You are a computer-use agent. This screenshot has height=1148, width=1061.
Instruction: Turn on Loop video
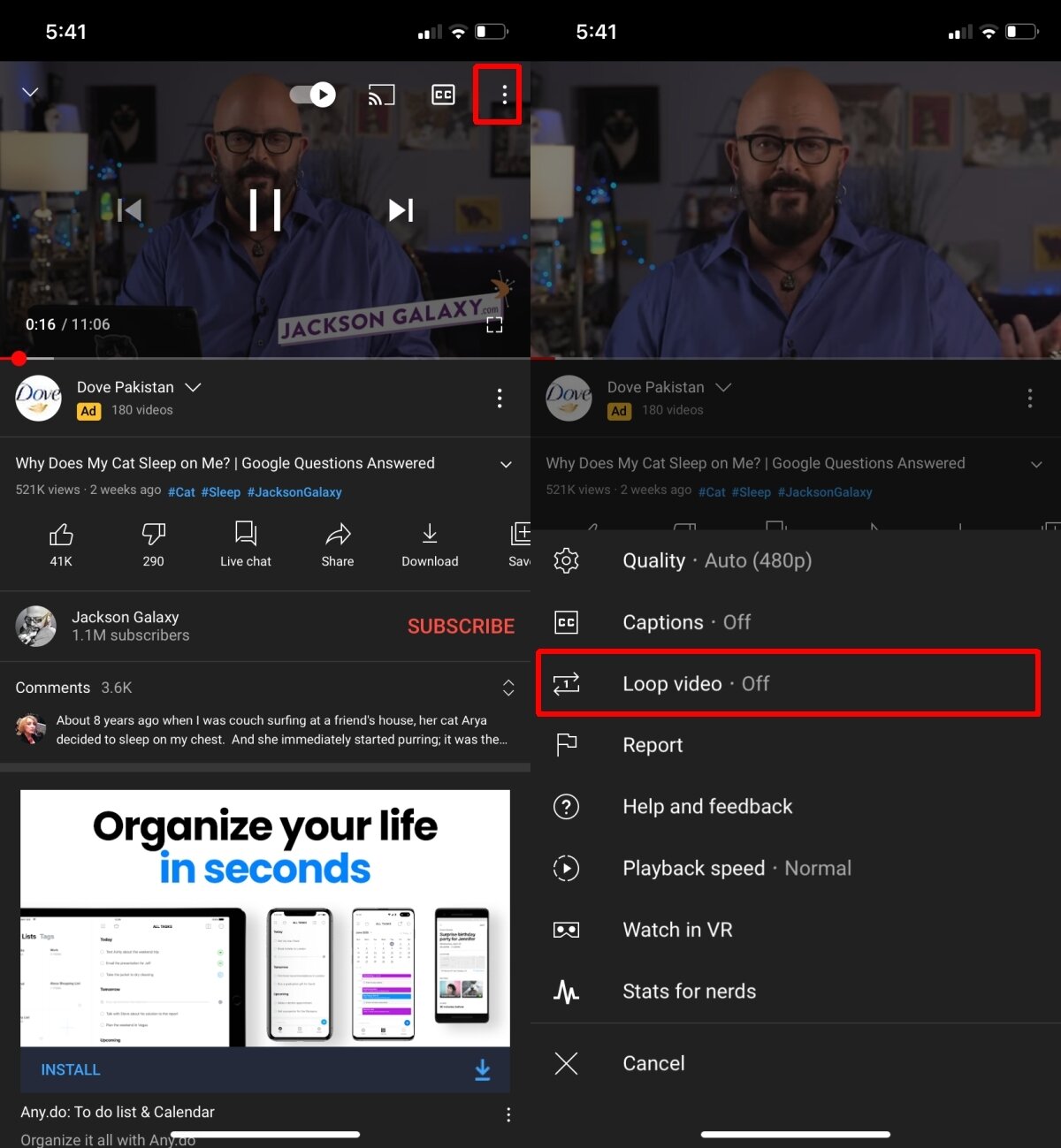point(672,683)
